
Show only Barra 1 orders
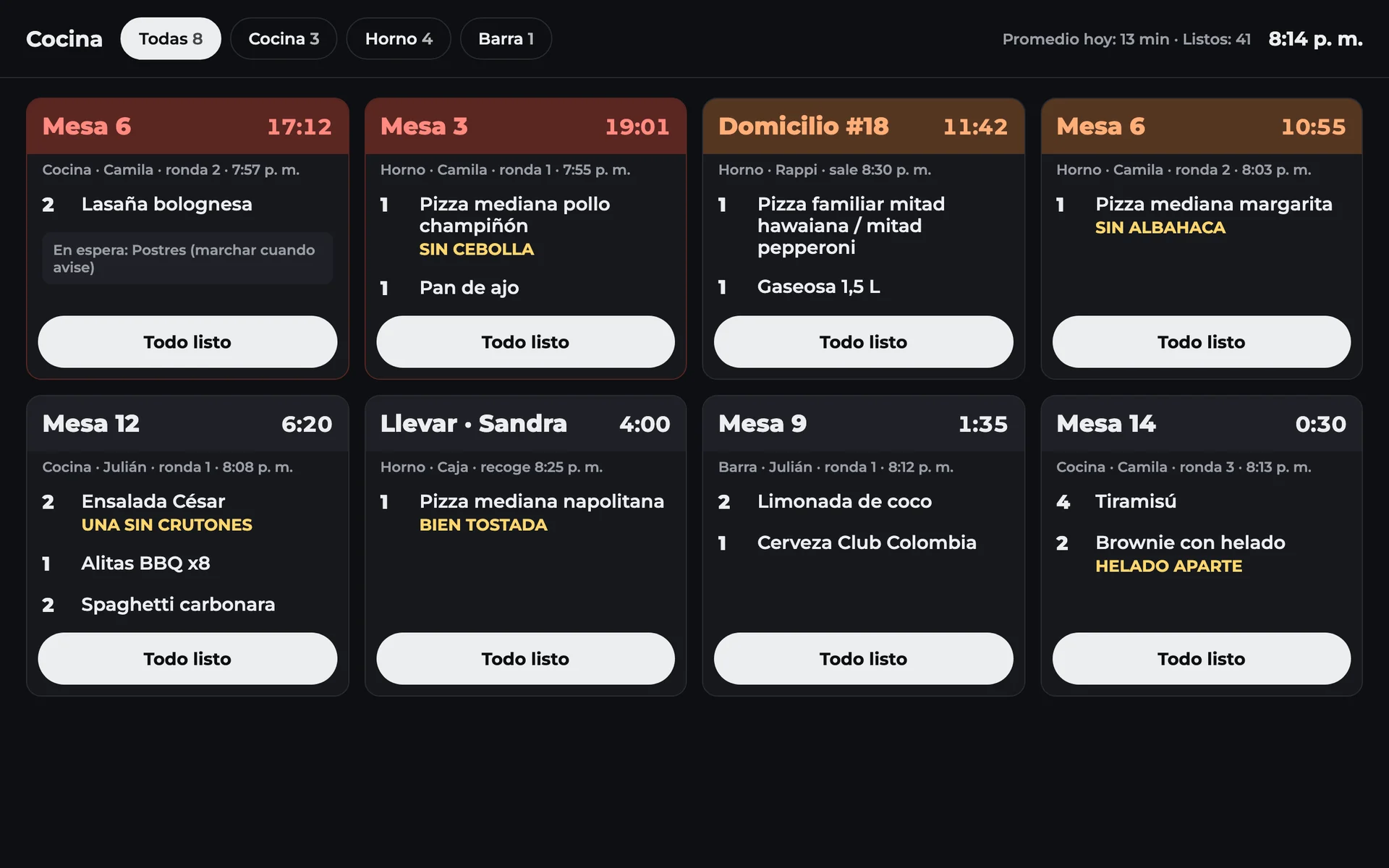[x=506, y=38]
